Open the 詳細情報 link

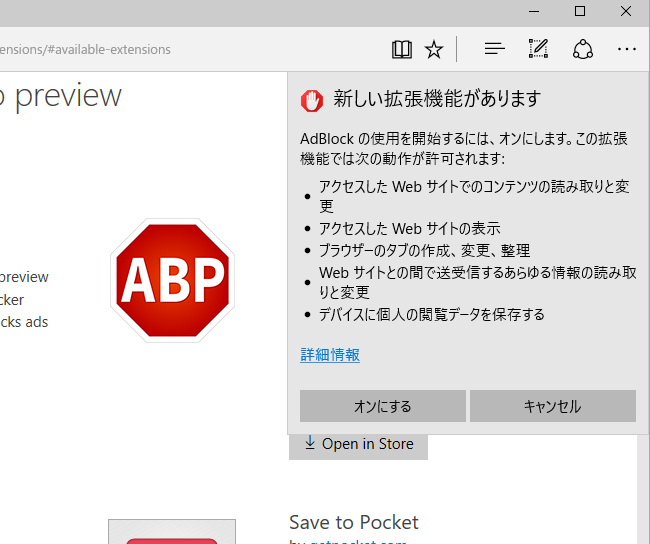330,355
